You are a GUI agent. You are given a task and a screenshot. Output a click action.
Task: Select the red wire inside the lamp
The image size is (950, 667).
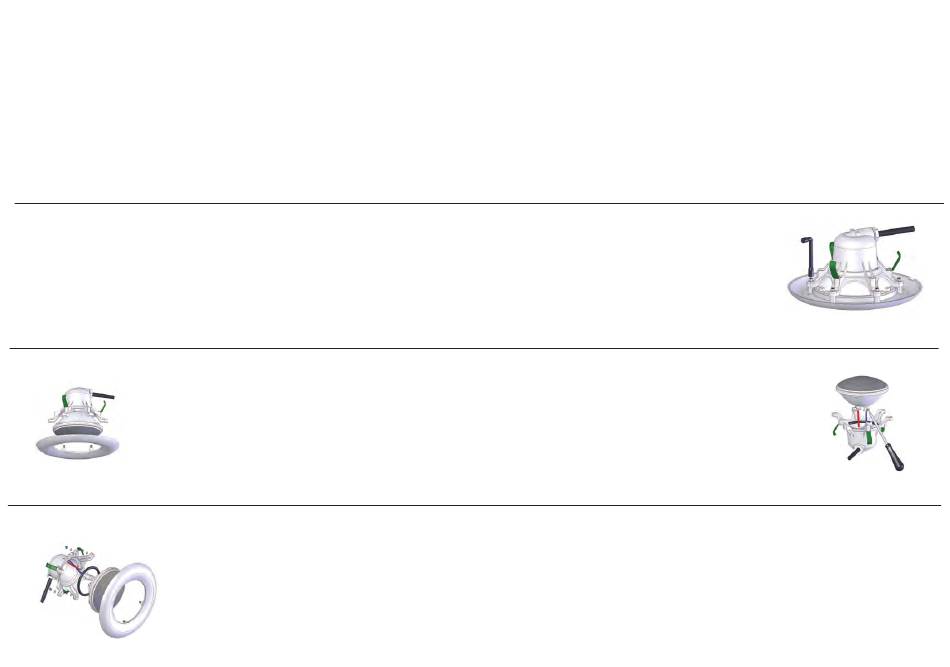(859, 416)
